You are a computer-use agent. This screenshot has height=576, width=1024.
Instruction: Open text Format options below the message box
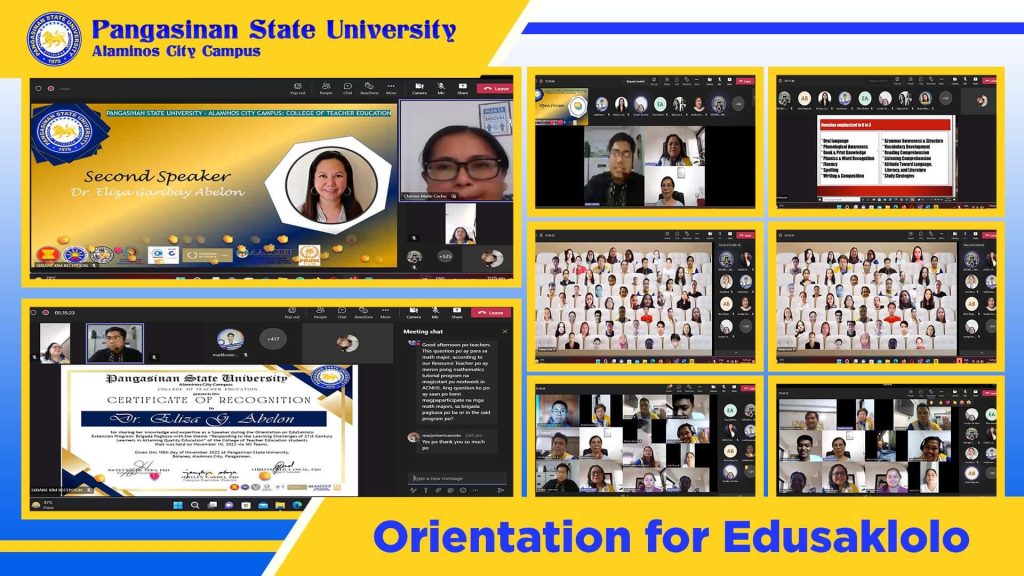[413, 490]
